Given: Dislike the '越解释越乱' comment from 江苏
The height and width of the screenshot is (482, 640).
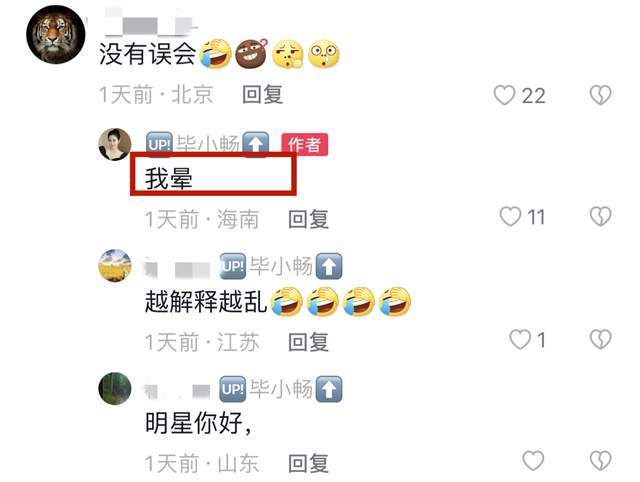Looking at the screenshot, I should point(600,339).
